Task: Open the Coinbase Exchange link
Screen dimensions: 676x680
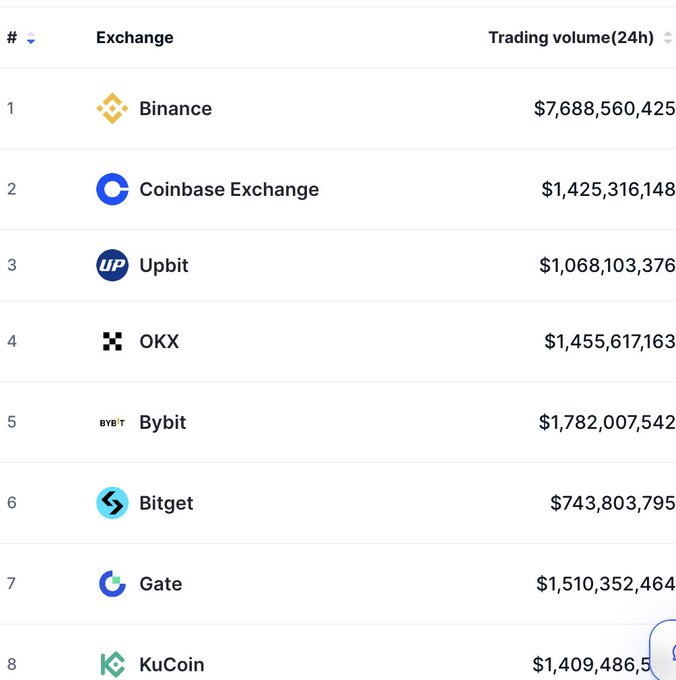Action: point(229,190)
